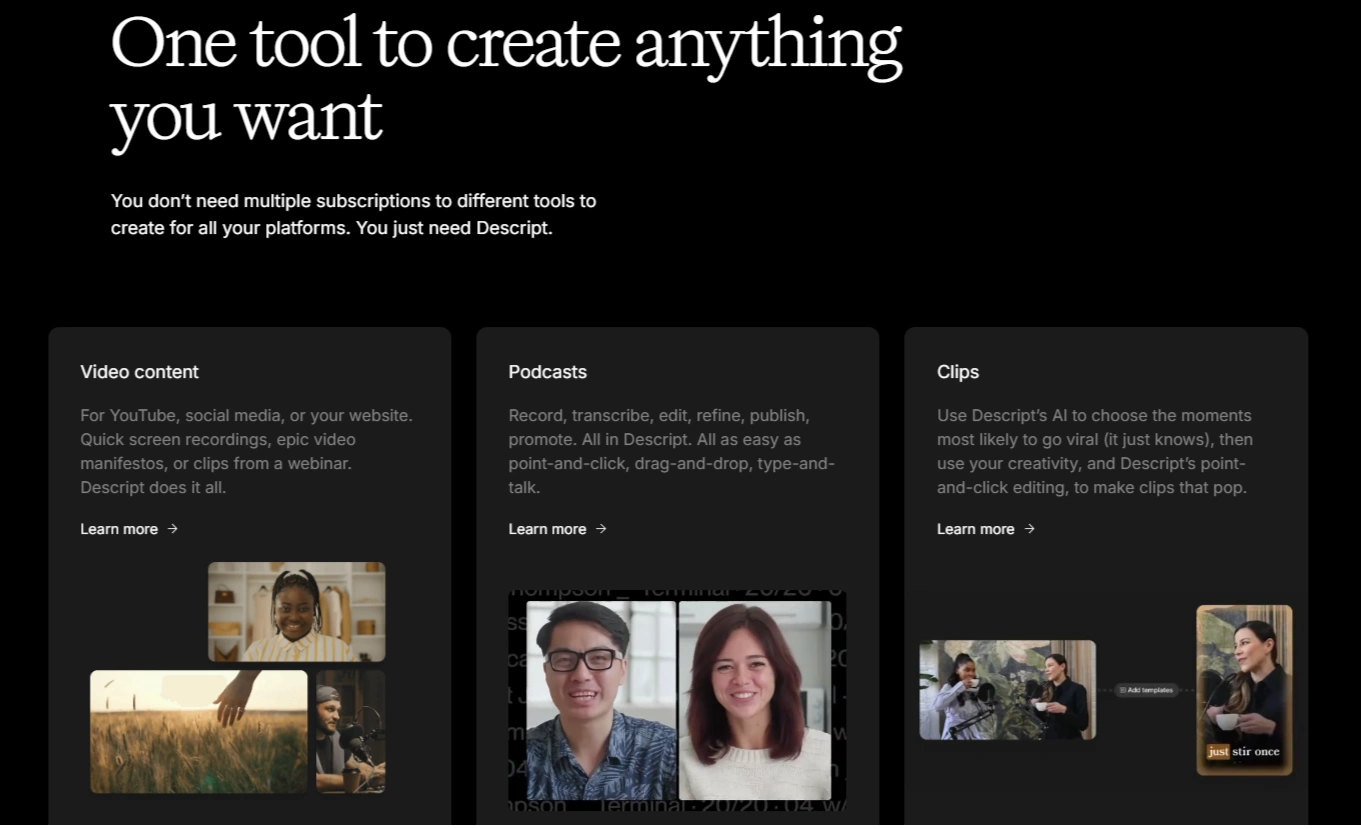The width and height of the screenshot is (1361, 829).
Task: Click the "Video content" card title
Action: (139, 372)
